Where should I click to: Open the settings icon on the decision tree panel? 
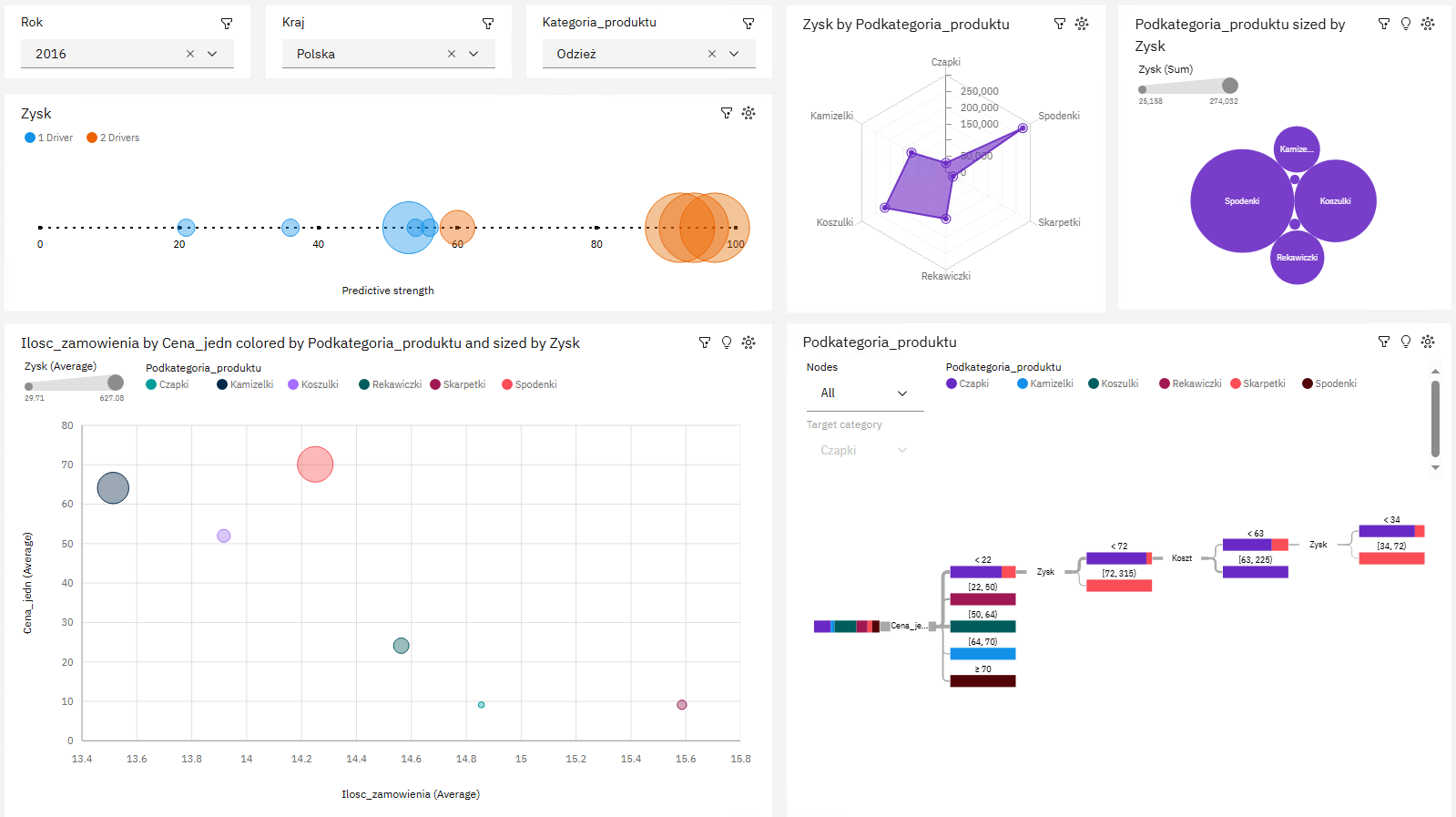[x=1428, y=342]
